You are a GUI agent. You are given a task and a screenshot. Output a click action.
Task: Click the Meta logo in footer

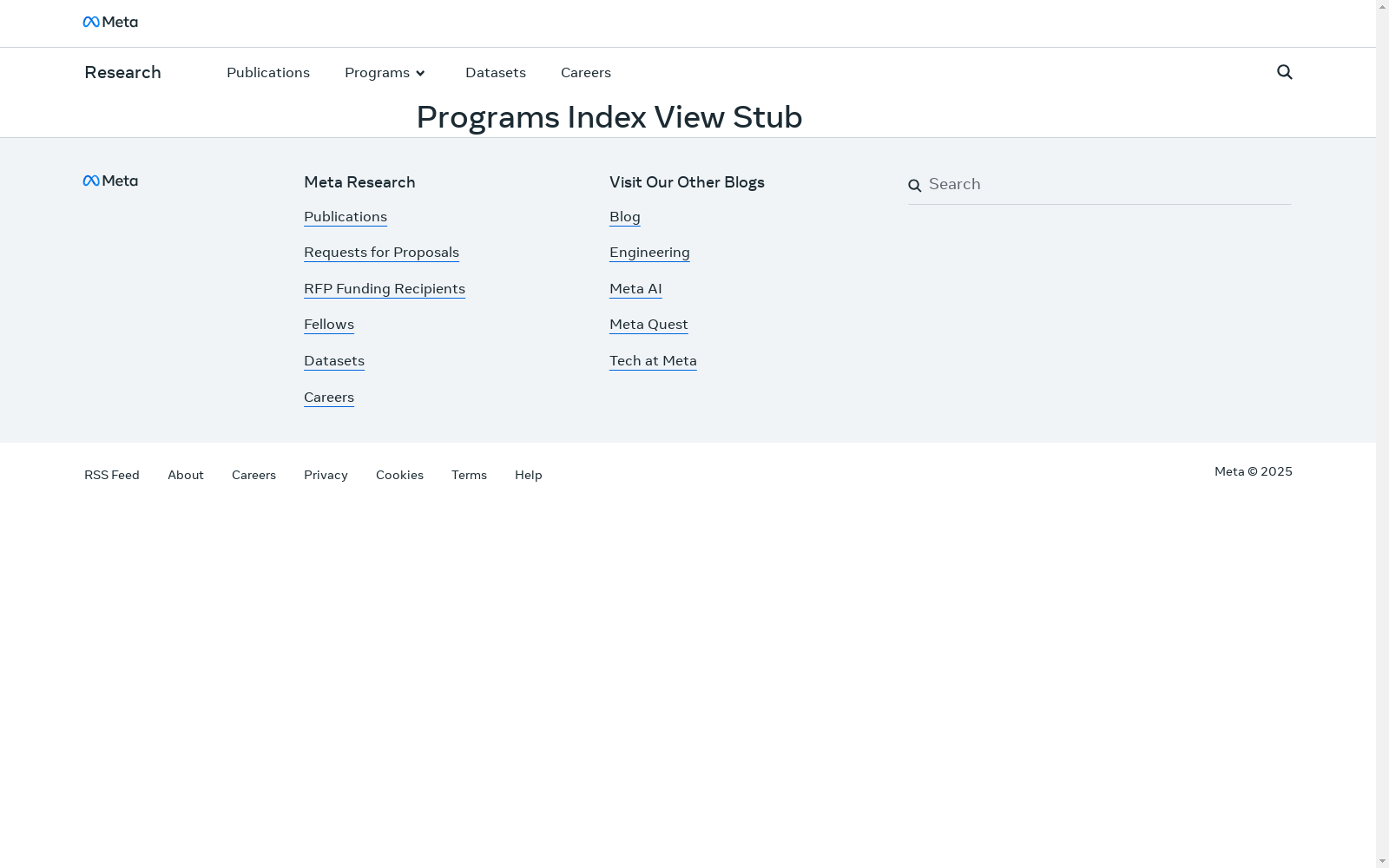pyautogui.click(x=110, y=181)
